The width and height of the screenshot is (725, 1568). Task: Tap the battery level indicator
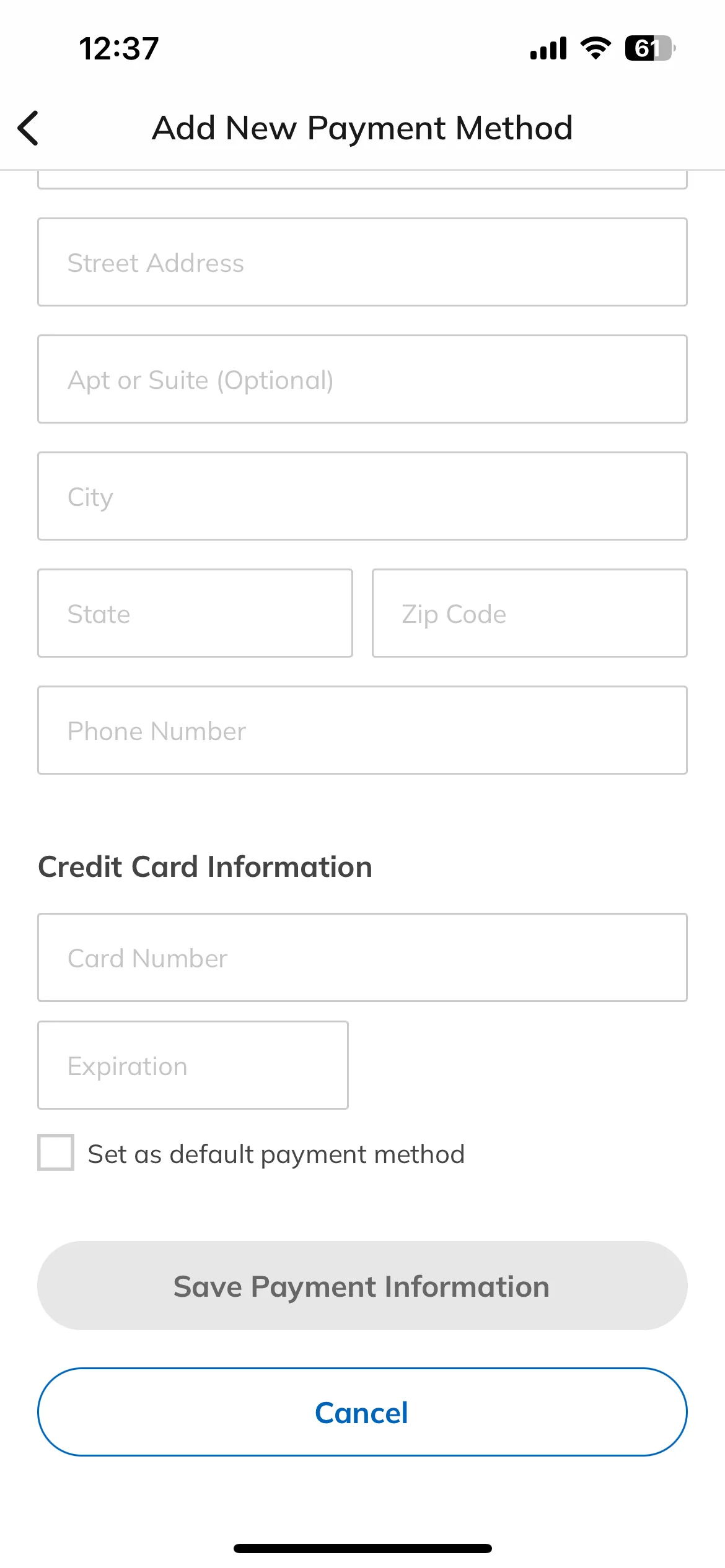(650, 48)
